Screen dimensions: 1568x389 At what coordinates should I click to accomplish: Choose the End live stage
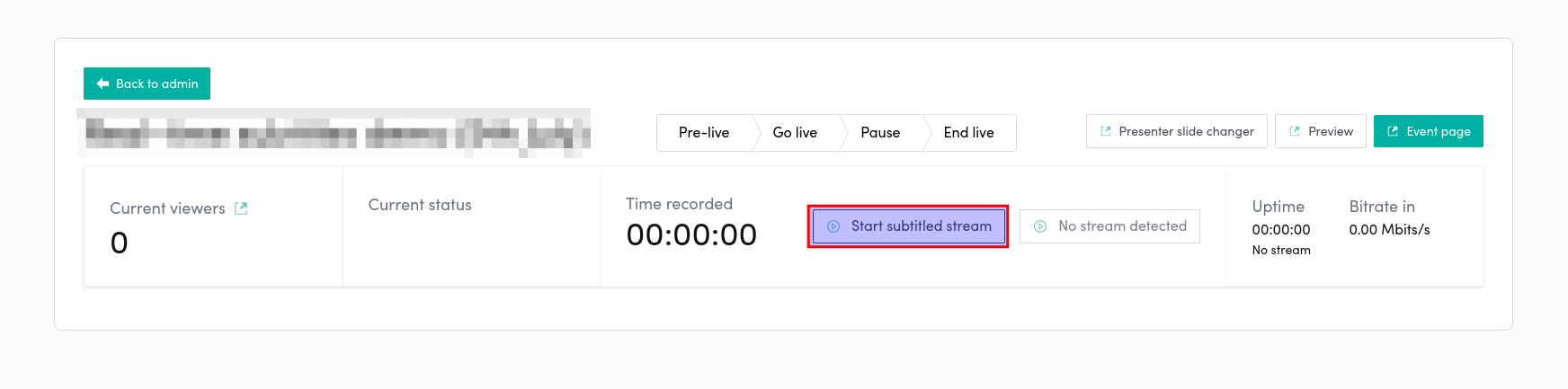tap(968, 133)
